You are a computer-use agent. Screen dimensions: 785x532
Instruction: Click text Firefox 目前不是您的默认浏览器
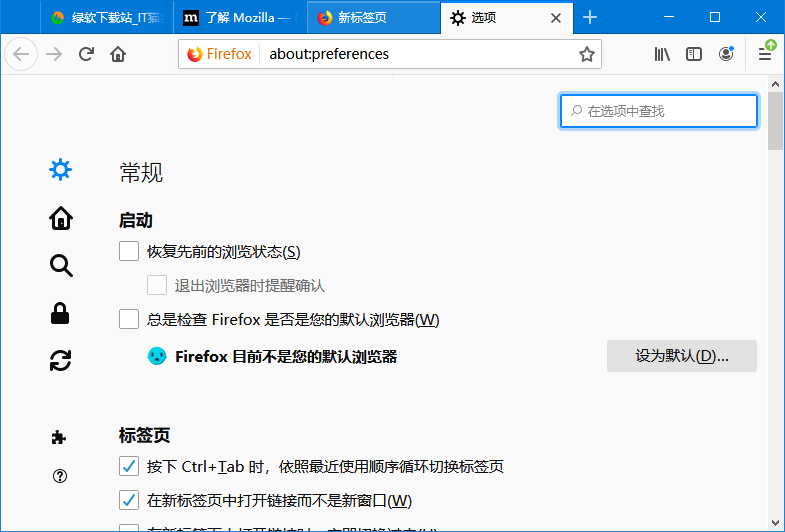(286, 357)
